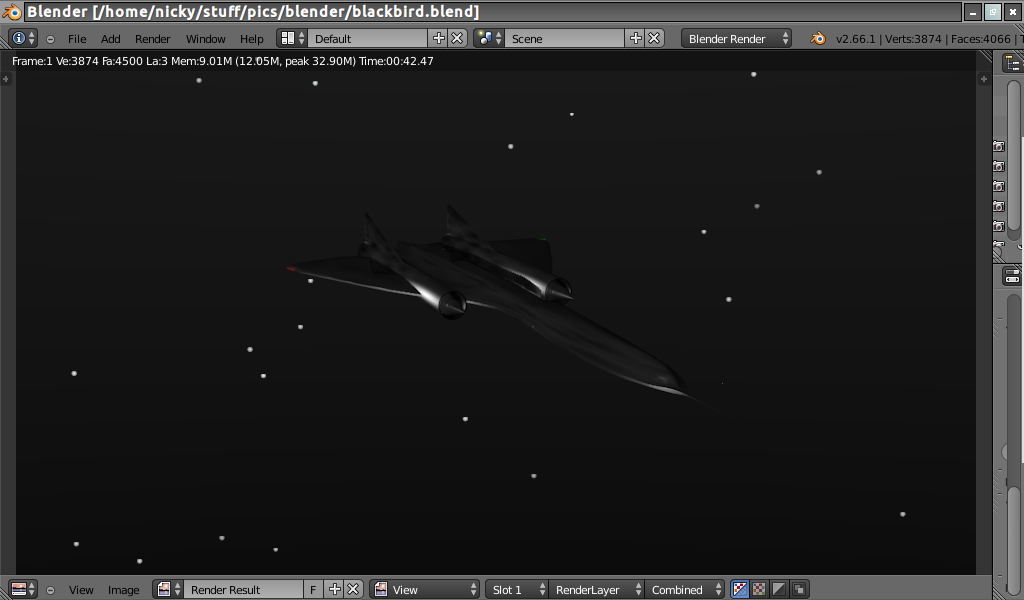The height and width of the screenshot is (600, 1024).
Task: Delete the current Scene
Action: click(654, 38)
